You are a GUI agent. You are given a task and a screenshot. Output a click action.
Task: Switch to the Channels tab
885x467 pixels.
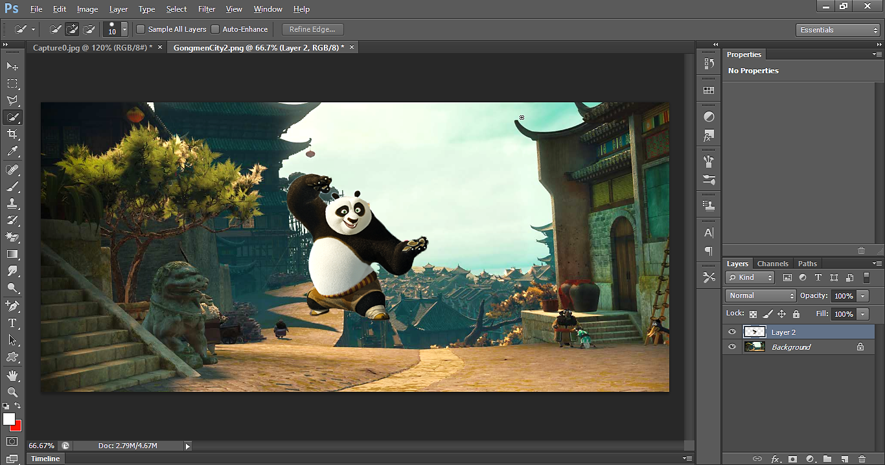773,264
